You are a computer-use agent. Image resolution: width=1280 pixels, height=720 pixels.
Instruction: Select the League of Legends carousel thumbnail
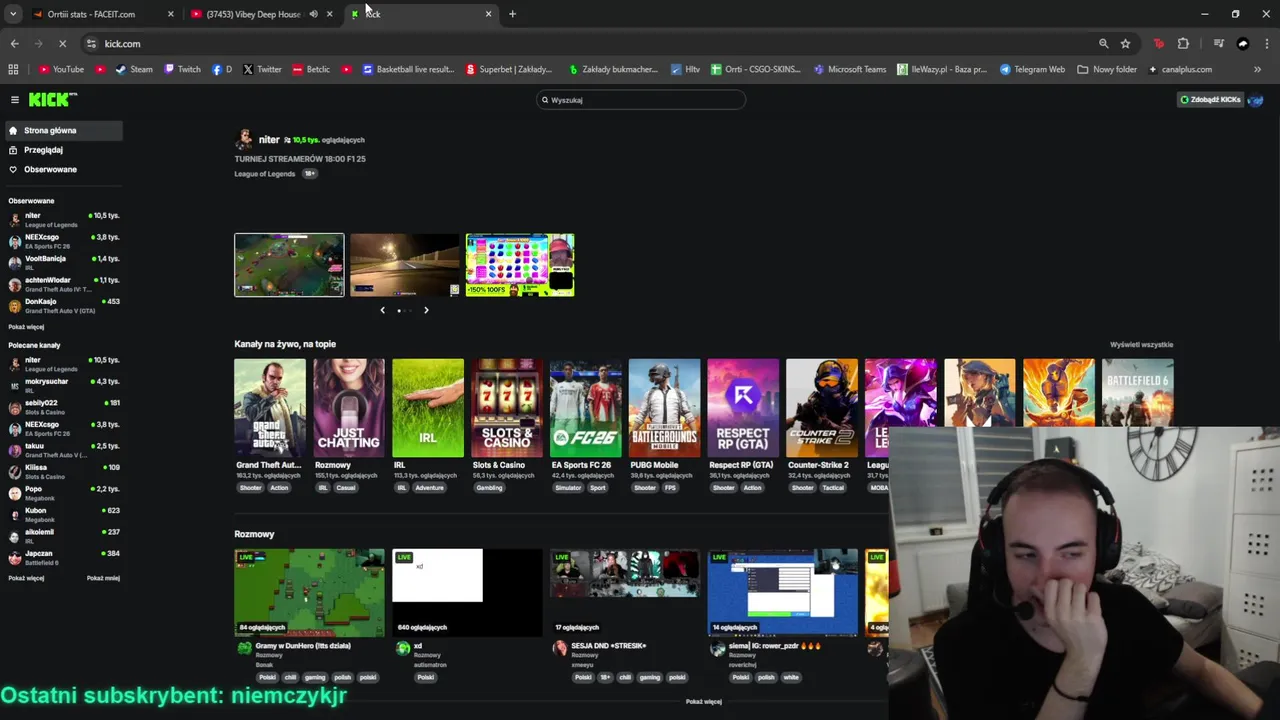pos(289,265)
